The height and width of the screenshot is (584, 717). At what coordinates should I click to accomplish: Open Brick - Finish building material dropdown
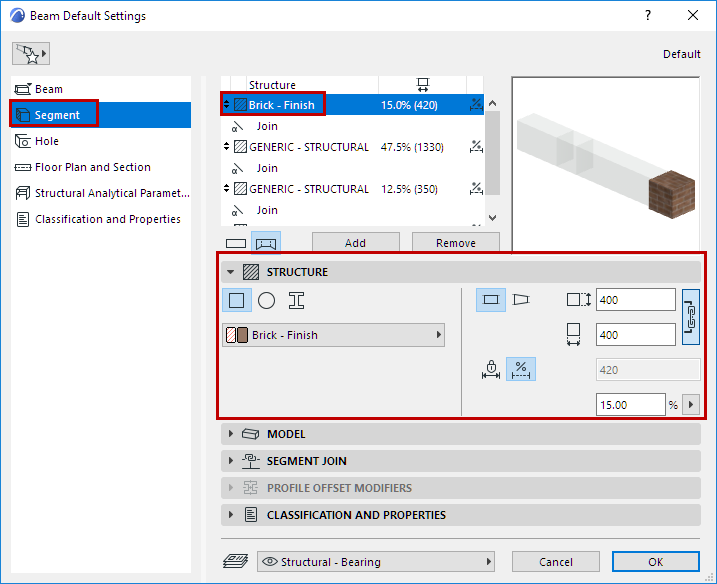333,335
